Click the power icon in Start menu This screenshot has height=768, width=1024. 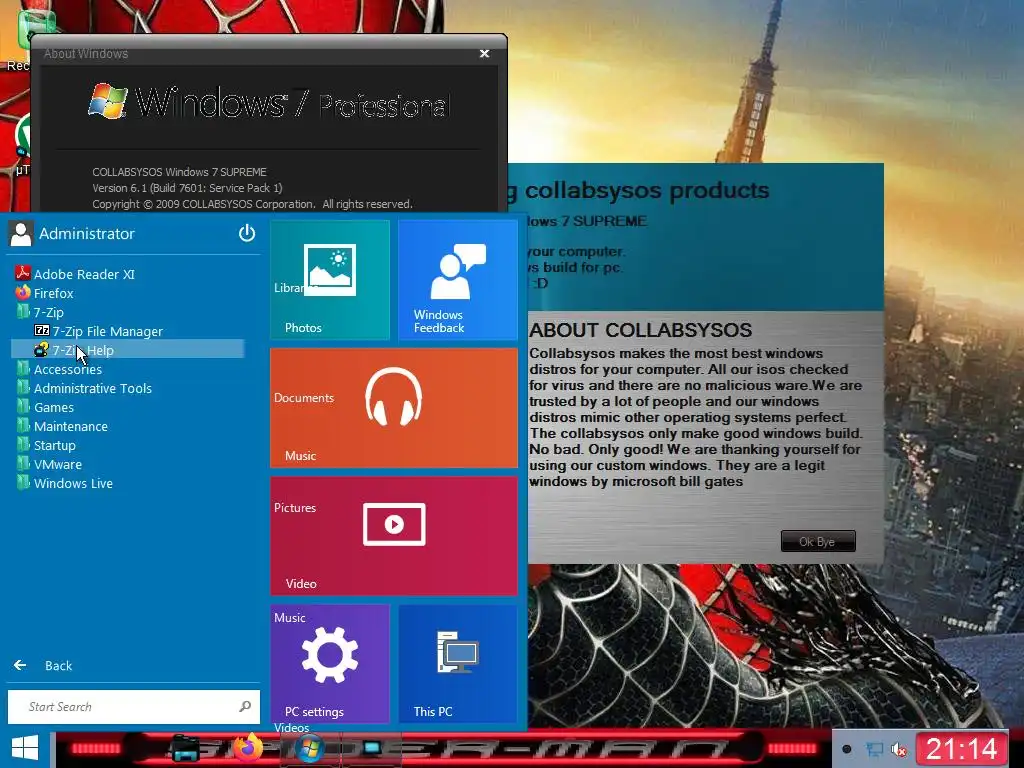[247, 232]
